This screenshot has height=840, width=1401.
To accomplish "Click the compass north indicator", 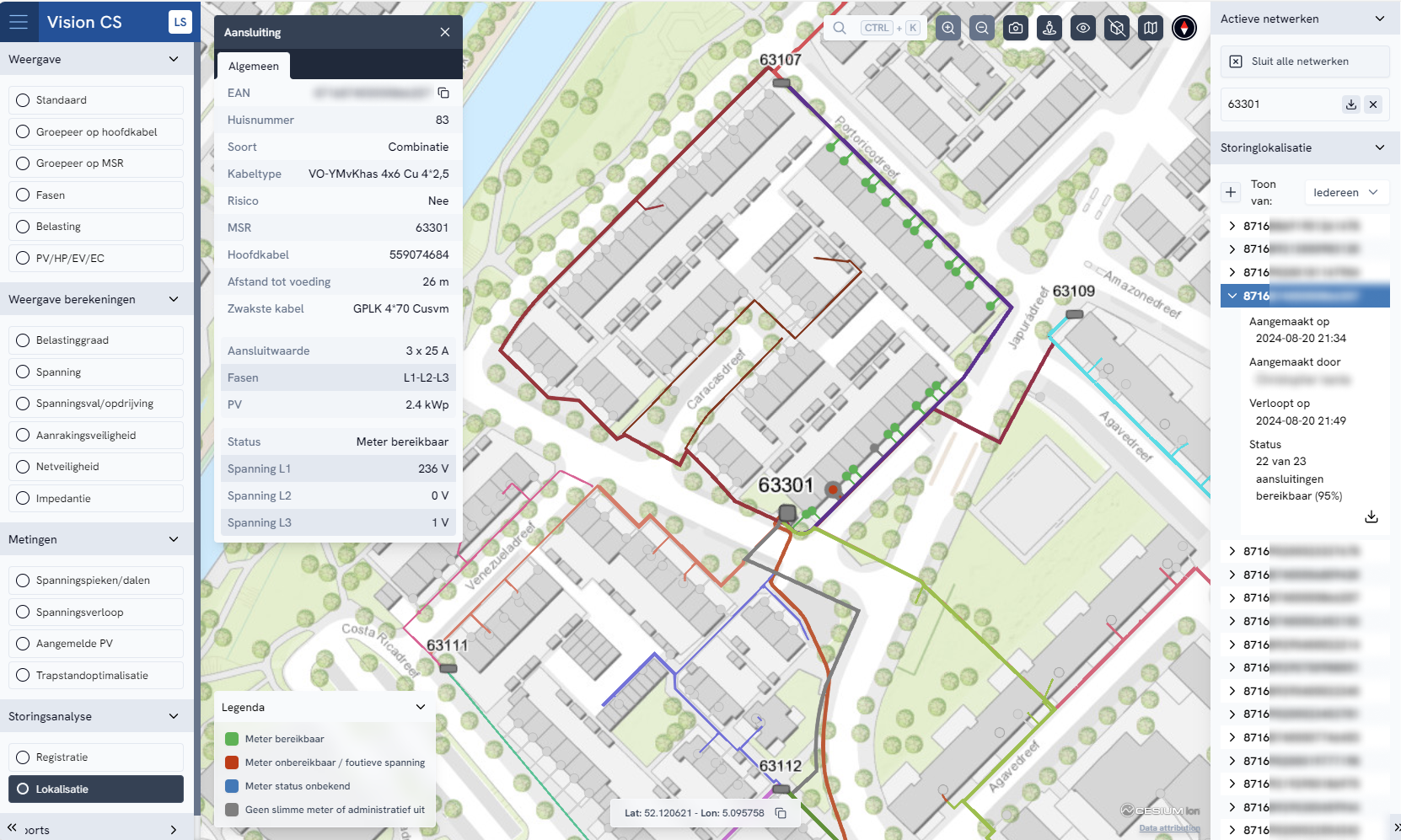I will tap(1184, 28).
